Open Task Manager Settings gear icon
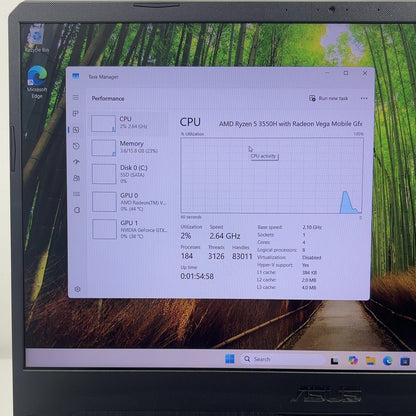416x416 pixels. point(77,289)
